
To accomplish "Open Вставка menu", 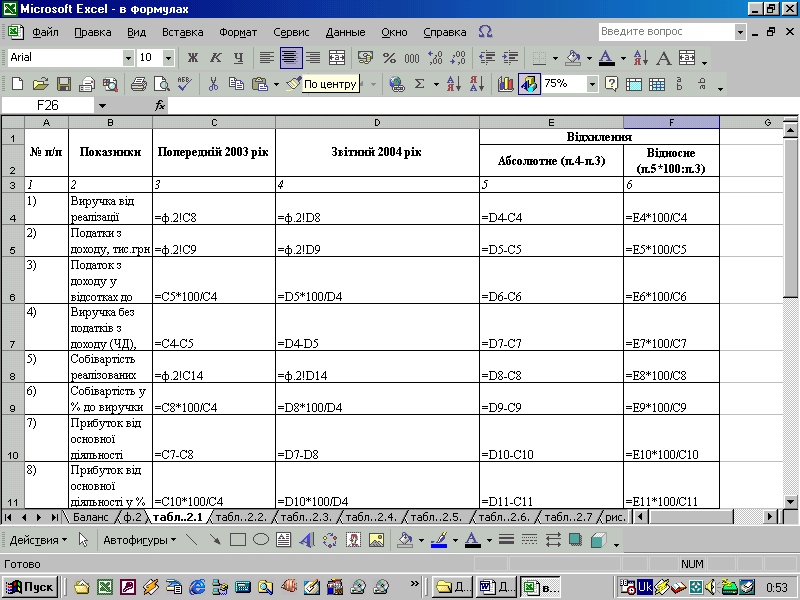I will [183, 32].
